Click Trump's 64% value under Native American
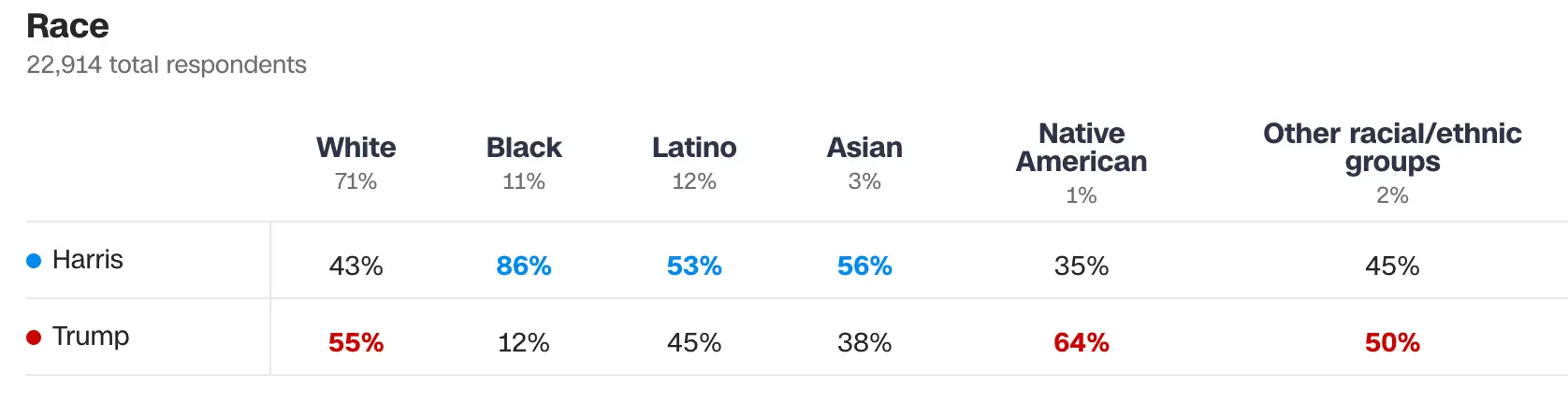This screenshot has width=1568, height=402. (1082, 343)
